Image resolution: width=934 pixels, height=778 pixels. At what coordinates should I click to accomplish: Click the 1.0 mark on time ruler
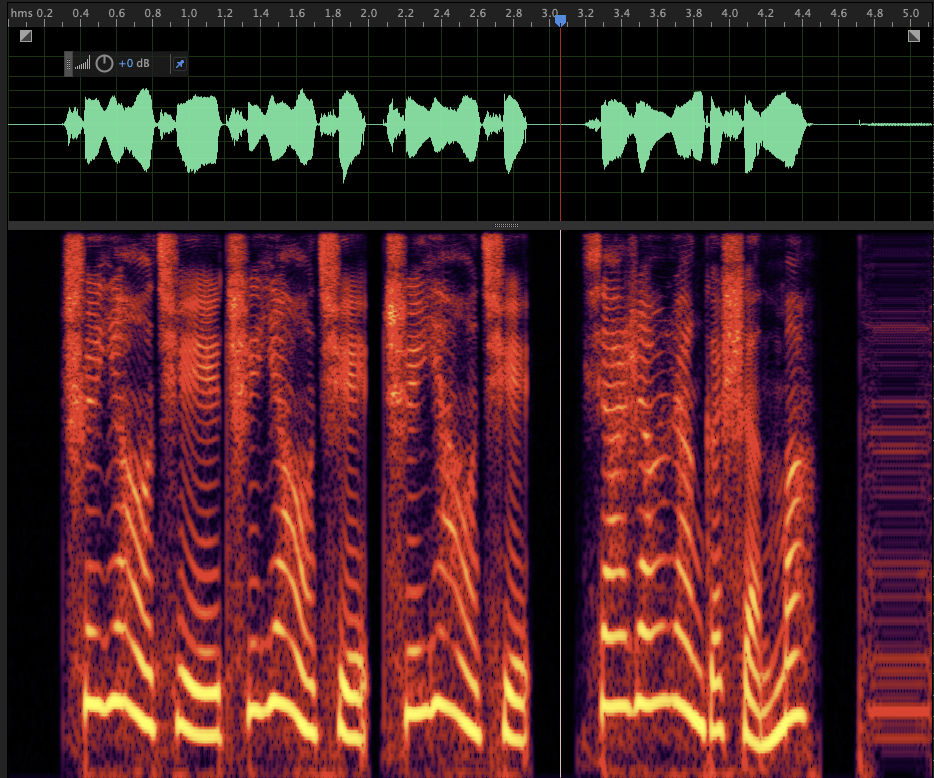(x=189, y=13)
